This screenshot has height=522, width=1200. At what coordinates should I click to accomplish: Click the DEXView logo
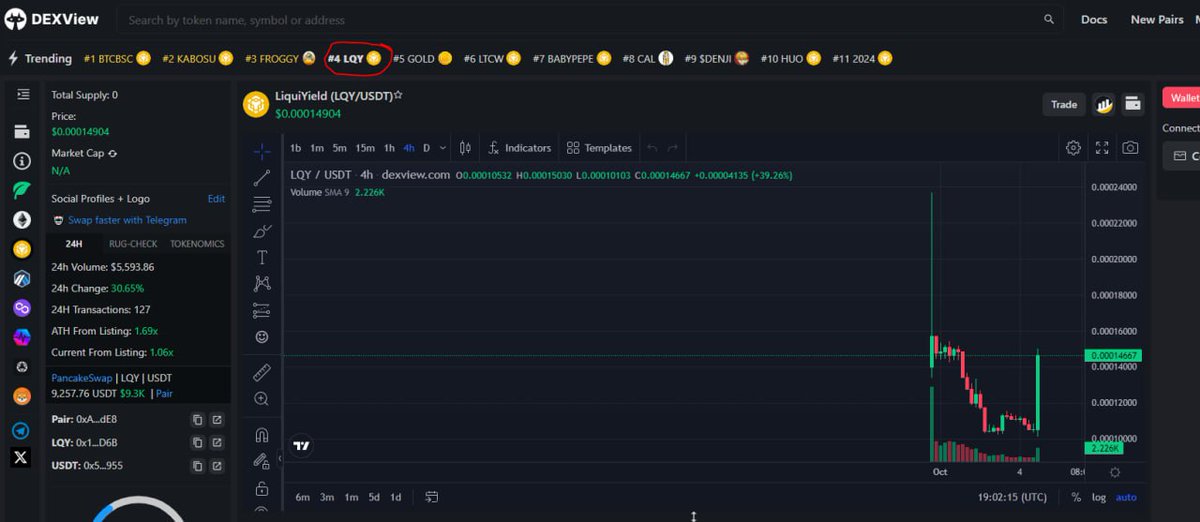(52, 19)
